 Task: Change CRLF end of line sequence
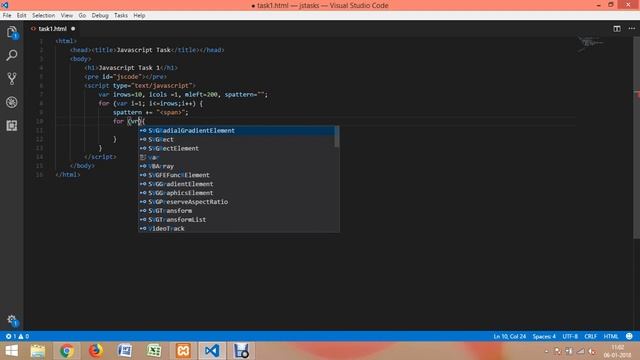pos(591,336)
